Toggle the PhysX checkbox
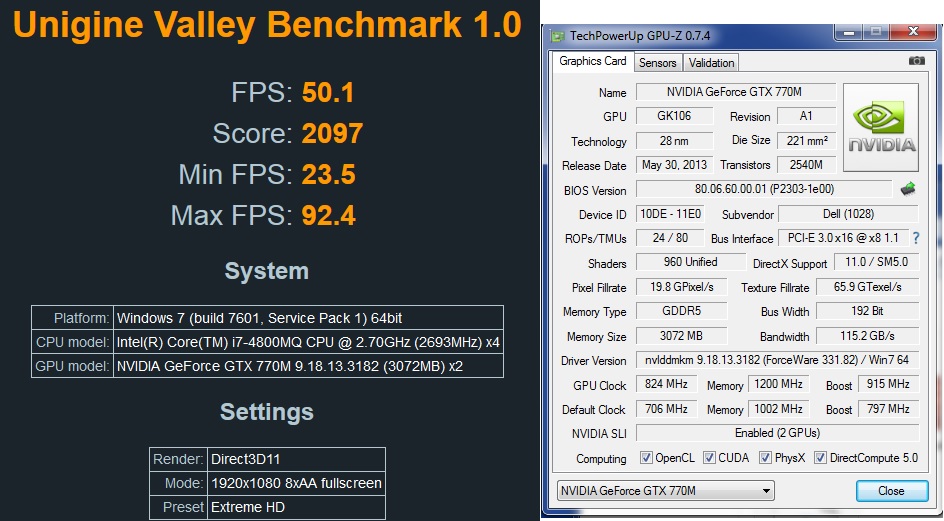This screenshot has height=521, width=944. [x=765, y=458]
